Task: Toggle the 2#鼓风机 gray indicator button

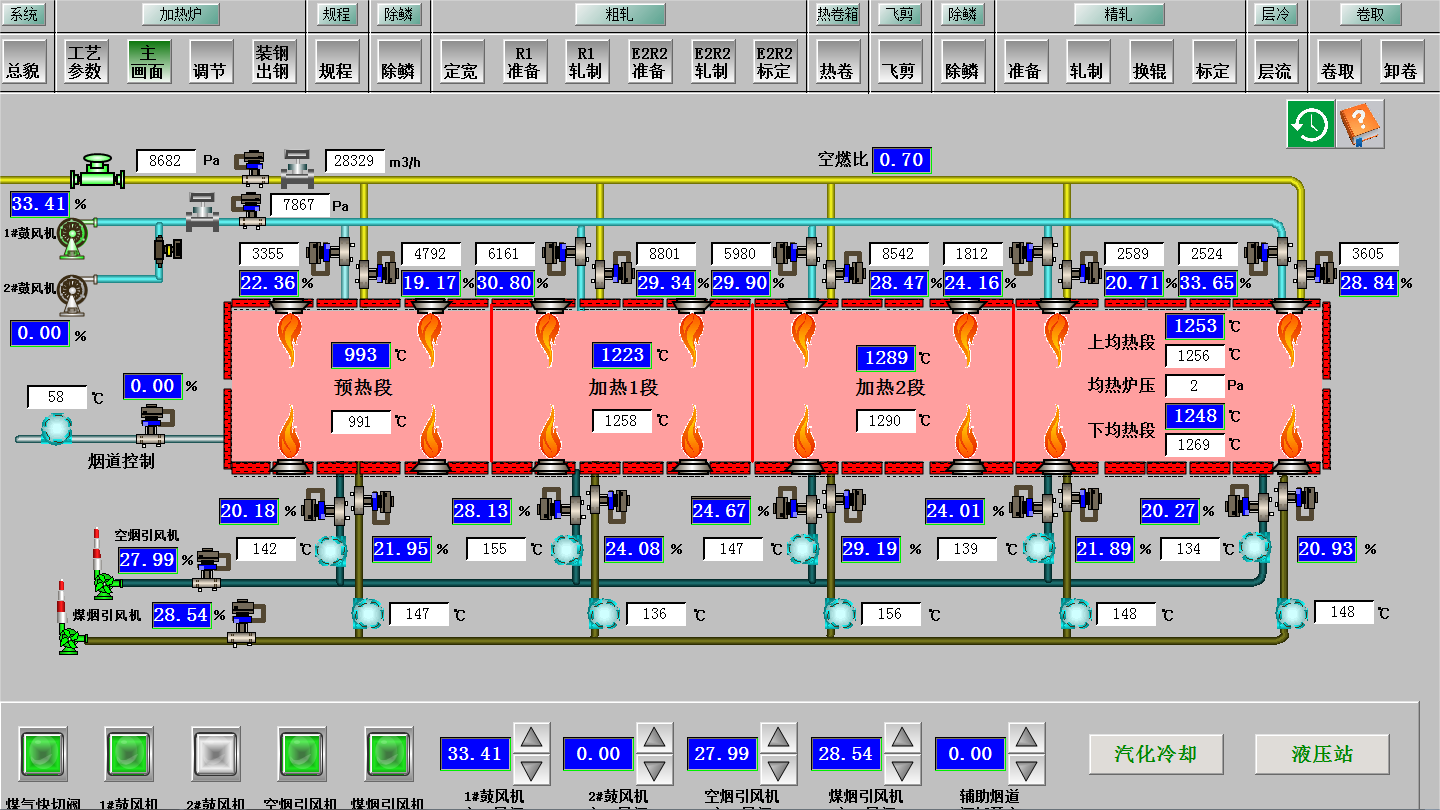Action: (x=214, y=750)
